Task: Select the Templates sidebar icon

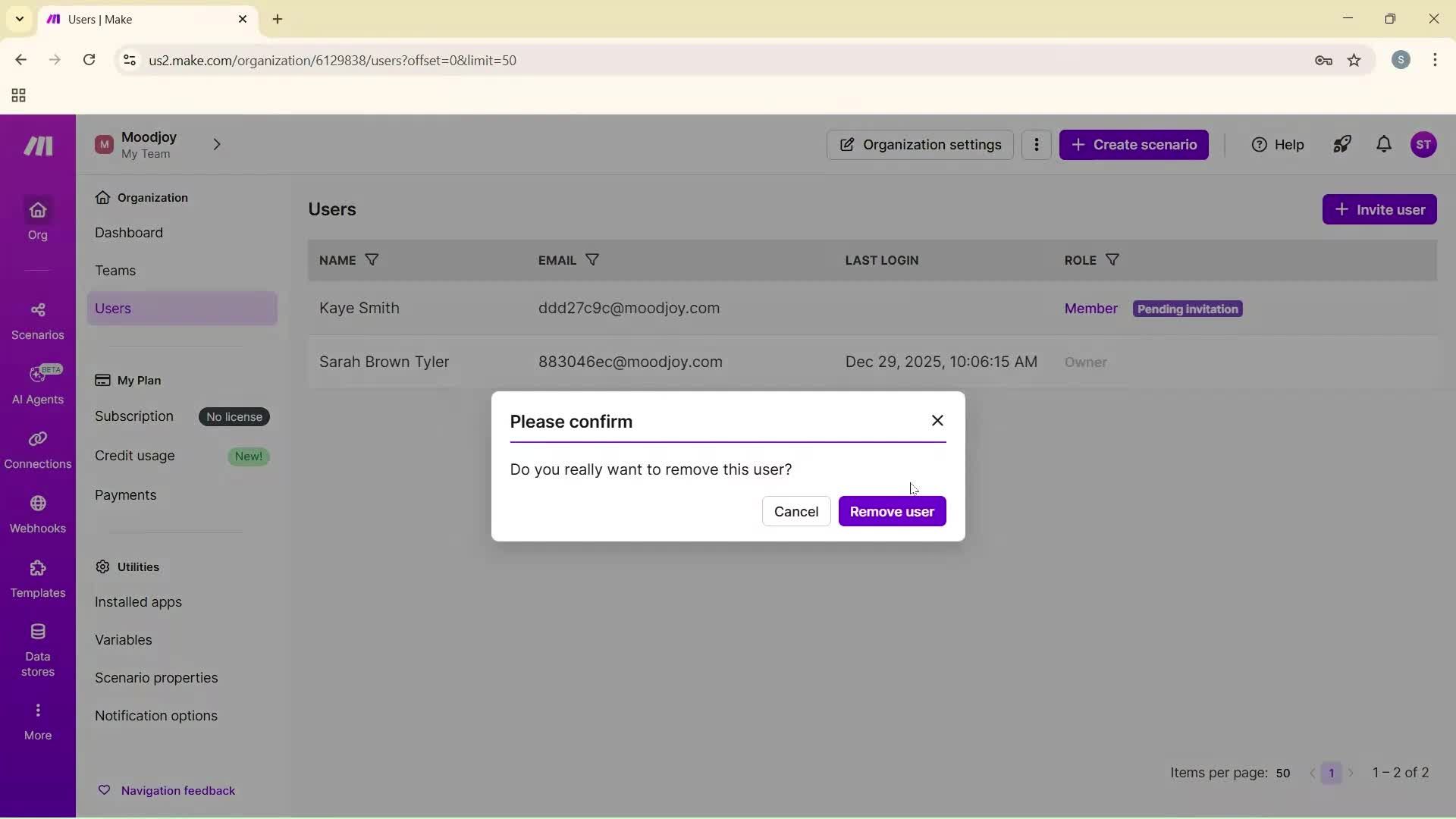Action: [x=37, y=578]
